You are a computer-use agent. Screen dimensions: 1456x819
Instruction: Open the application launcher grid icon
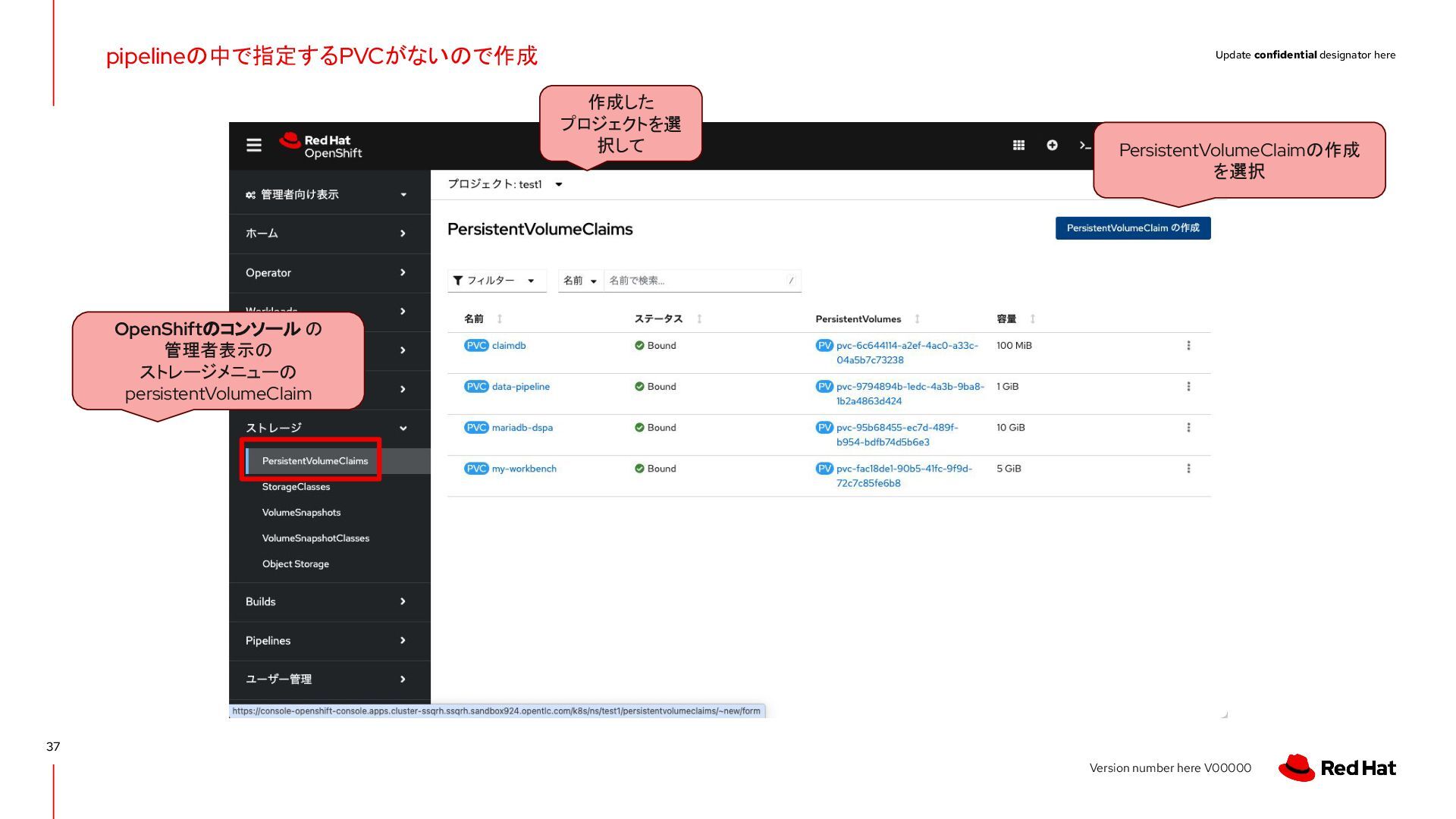pyautogui.click(x=1018, y=145)
